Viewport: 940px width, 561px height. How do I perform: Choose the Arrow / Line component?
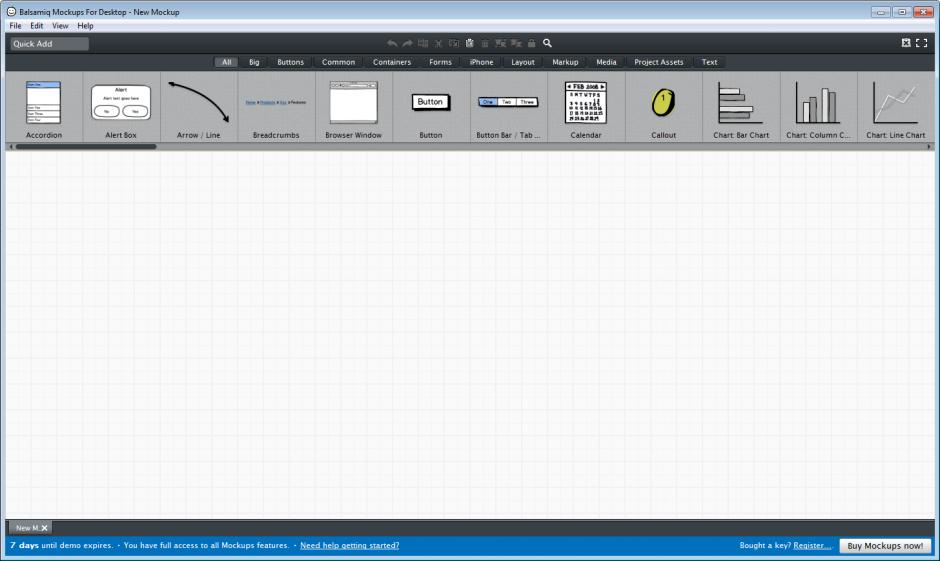click(x=198, y=108)
